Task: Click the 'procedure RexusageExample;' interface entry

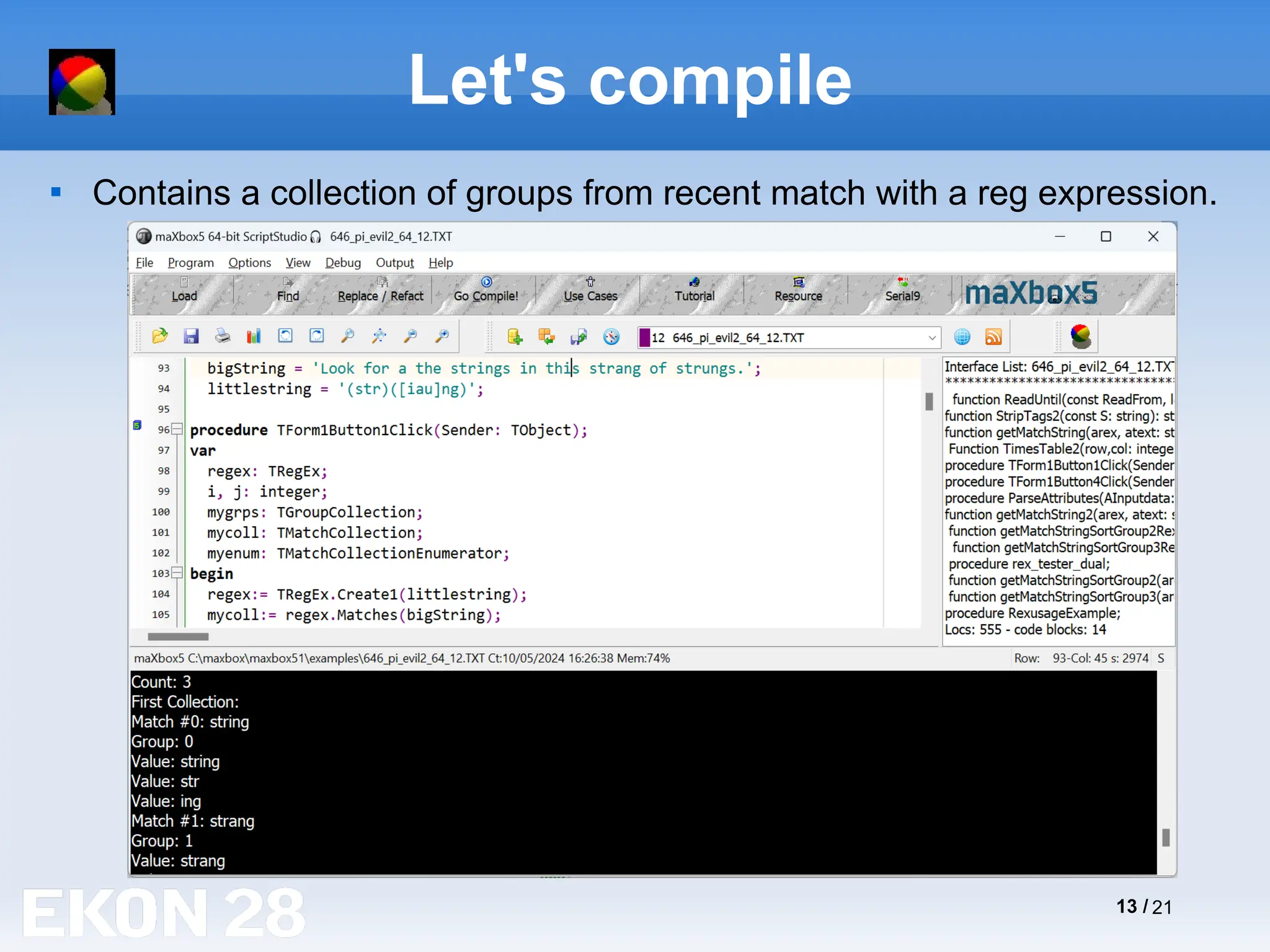Action: (x=1032, y=613)
